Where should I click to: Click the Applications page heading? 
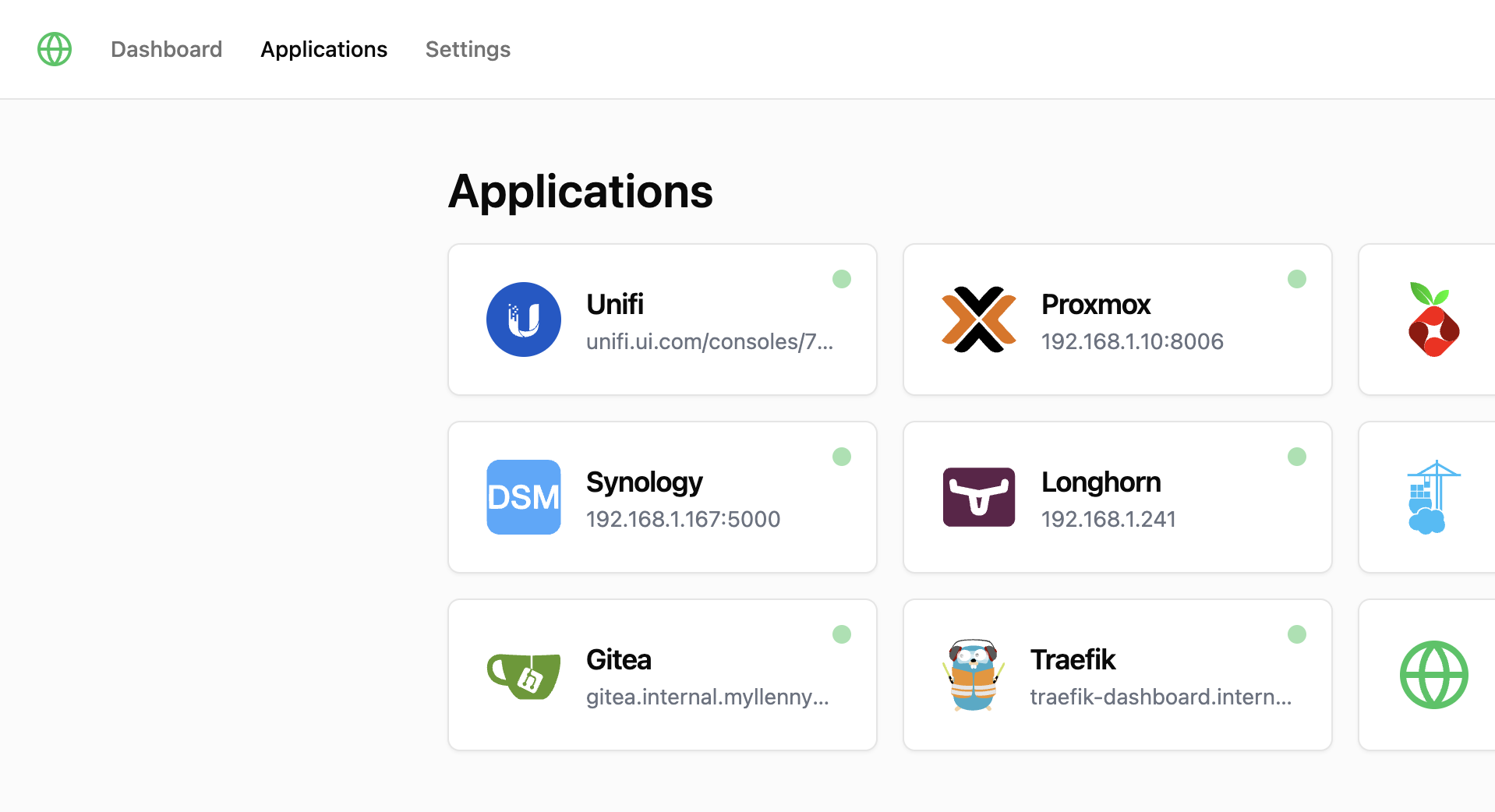pos(580,192)
